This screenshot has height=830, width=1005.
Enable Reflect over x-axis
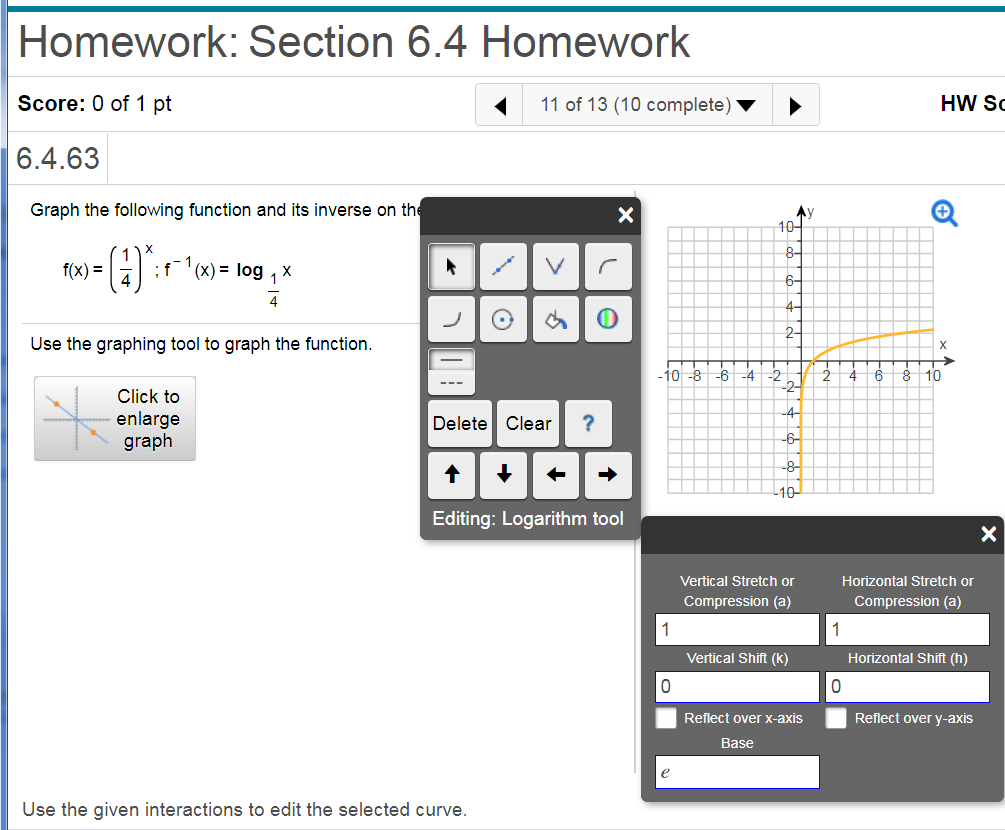click(x=666, y=718)
